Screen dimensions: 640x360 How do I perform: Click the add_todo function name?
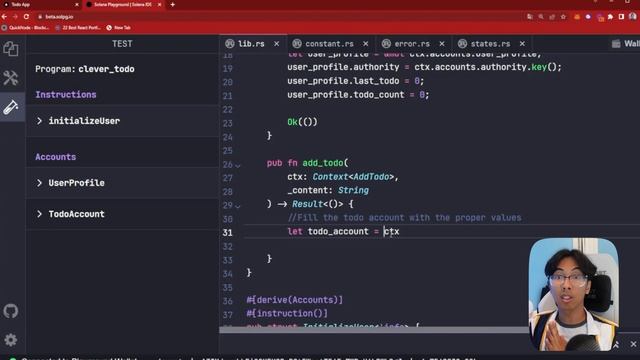pos(323,163)
